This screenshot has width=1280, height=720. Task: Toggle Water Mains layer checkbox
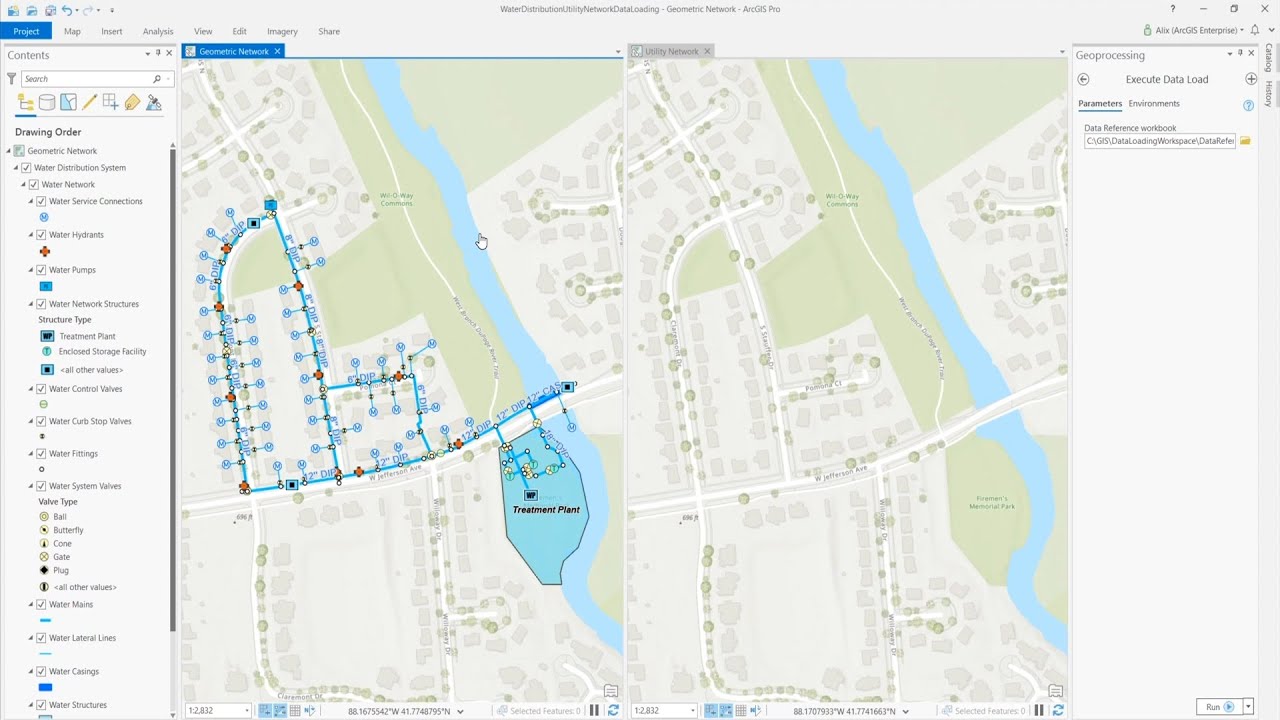click(x=41, y=604)
